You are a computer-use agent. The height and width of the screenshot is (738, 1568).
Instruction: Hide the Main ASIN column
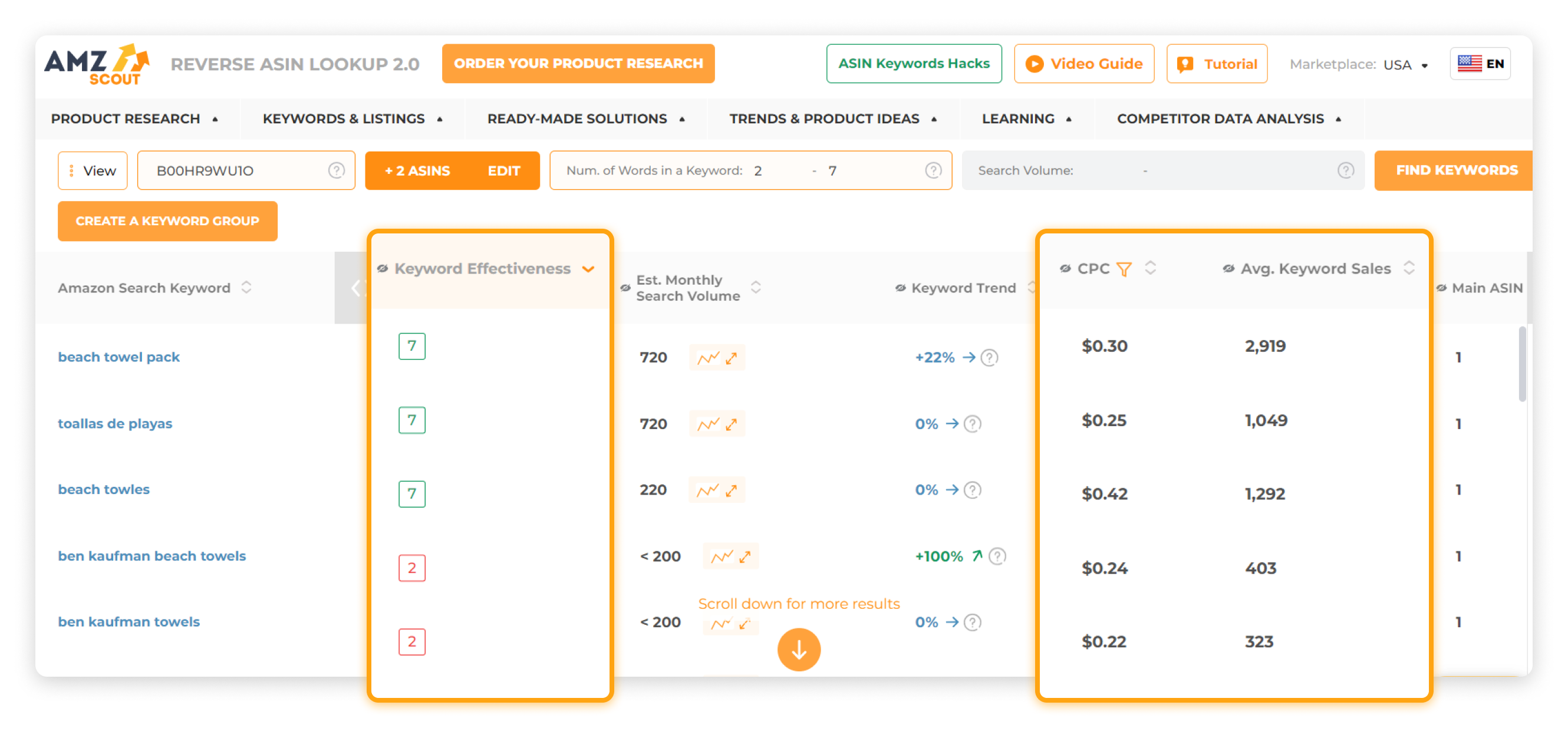point(1441,288)
